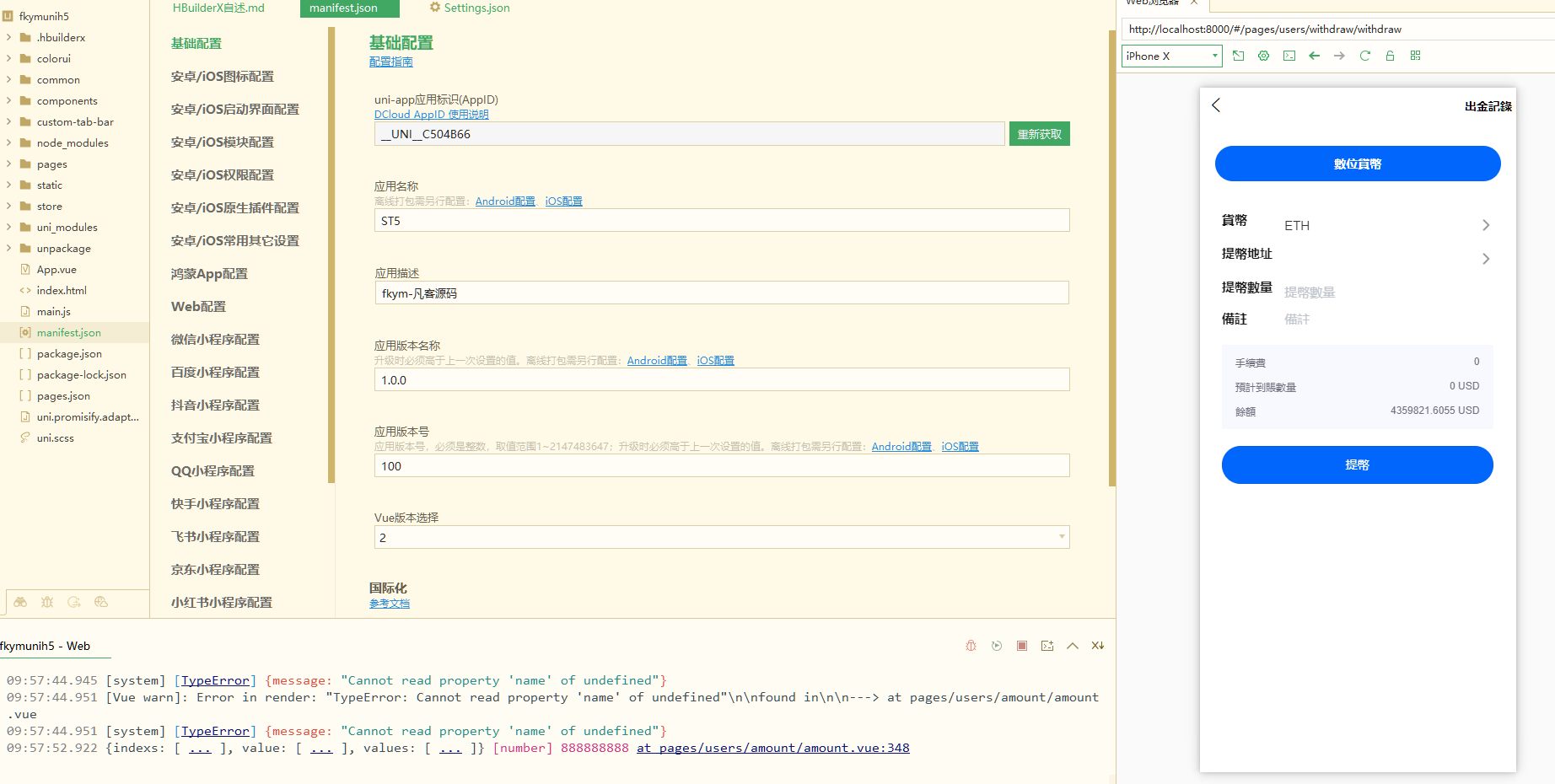Toggle the unlock padlock icon in browser toolbar
1555x784 pixels.
[1390, 56]
